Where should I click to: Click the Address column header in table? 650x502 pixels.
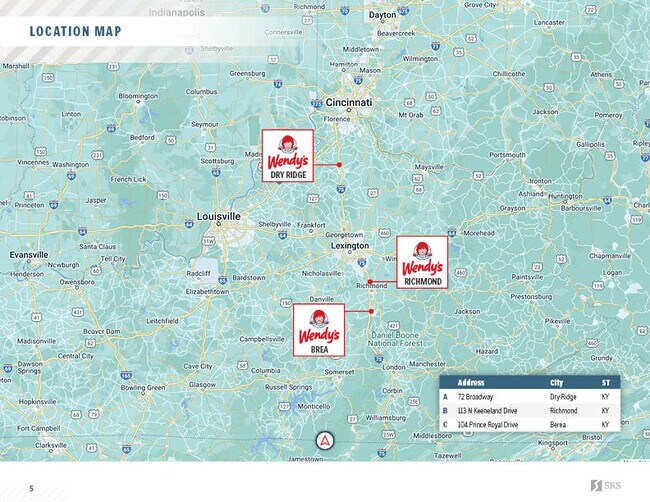tap(470, 383)
